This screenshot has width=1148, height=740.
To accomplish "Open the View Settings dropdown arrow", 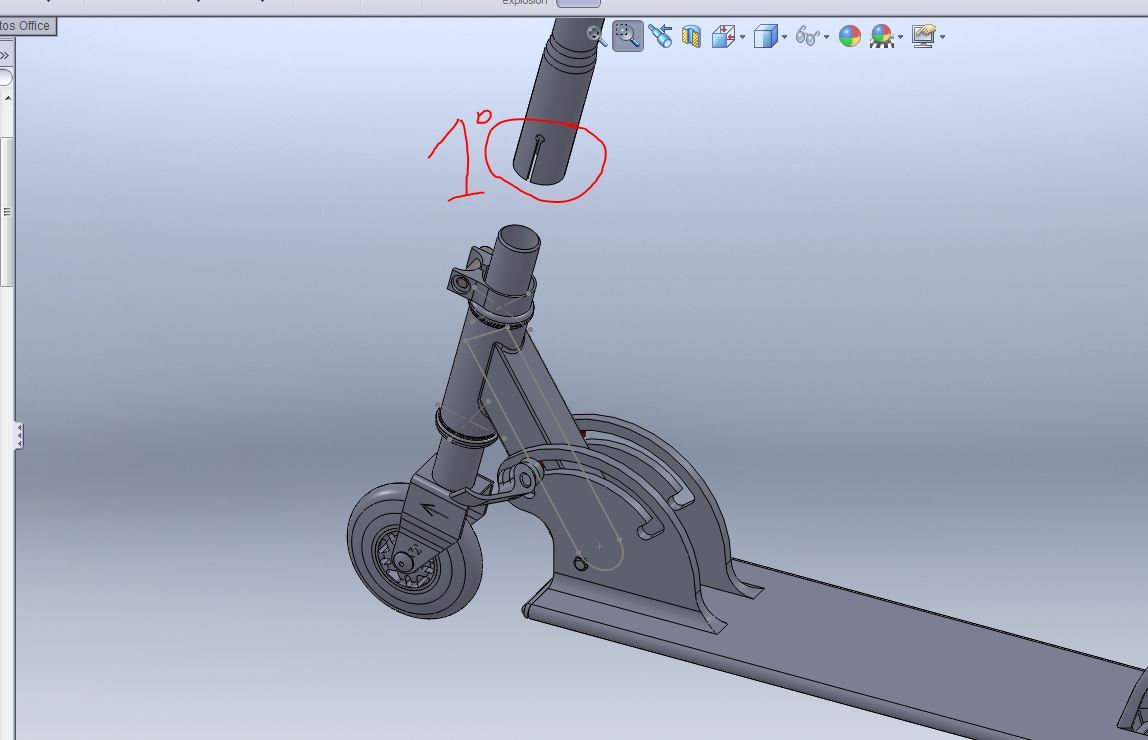I will tap(942, 37).
